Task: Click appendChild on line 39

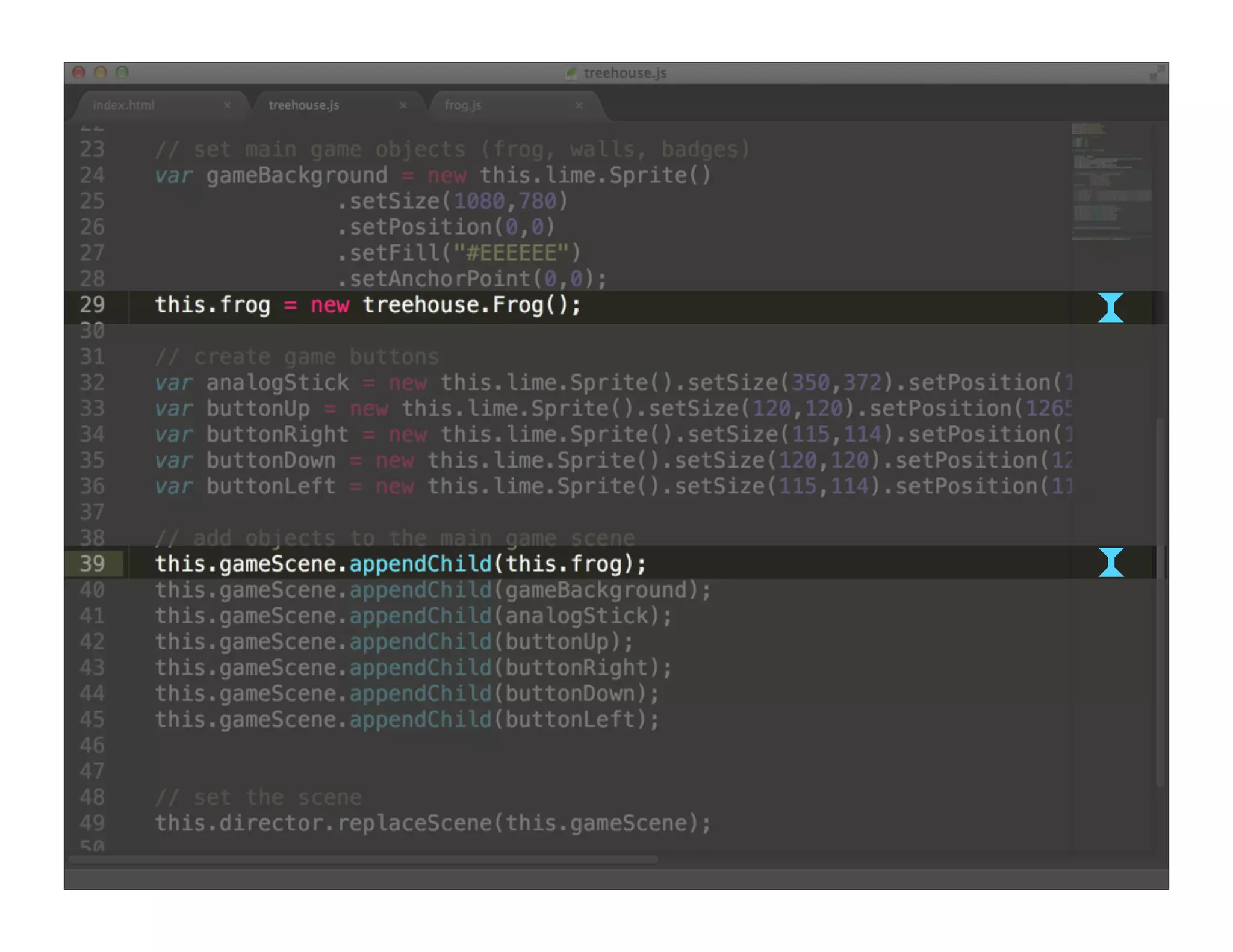Action: (x=420, y=564)
